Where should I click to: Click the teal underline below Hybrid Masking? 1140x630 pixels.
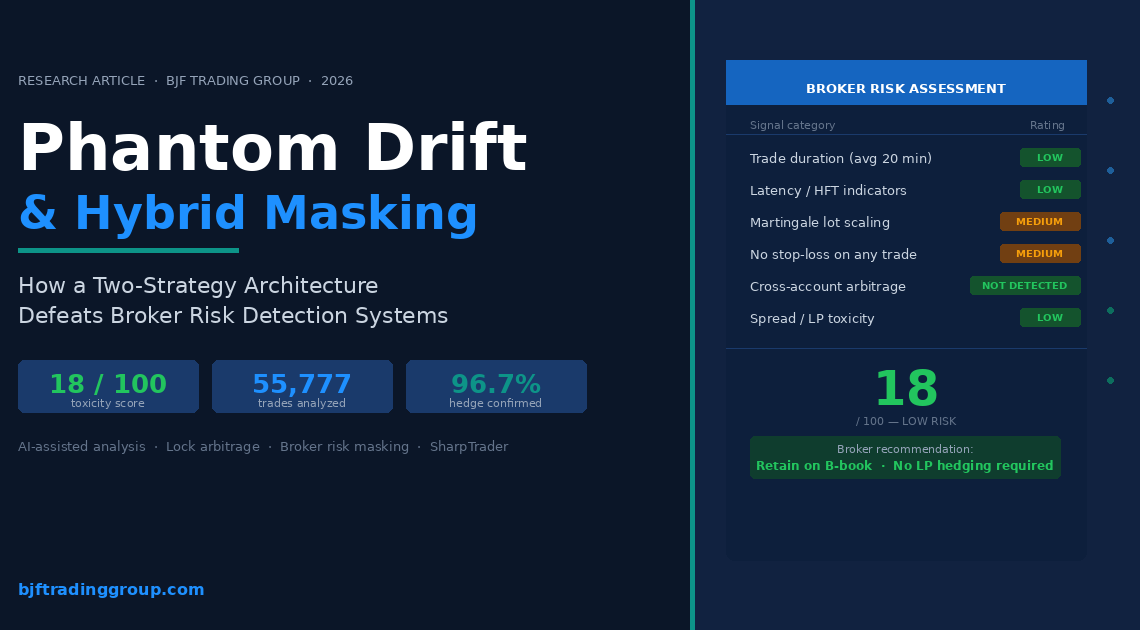coord(128,251)
